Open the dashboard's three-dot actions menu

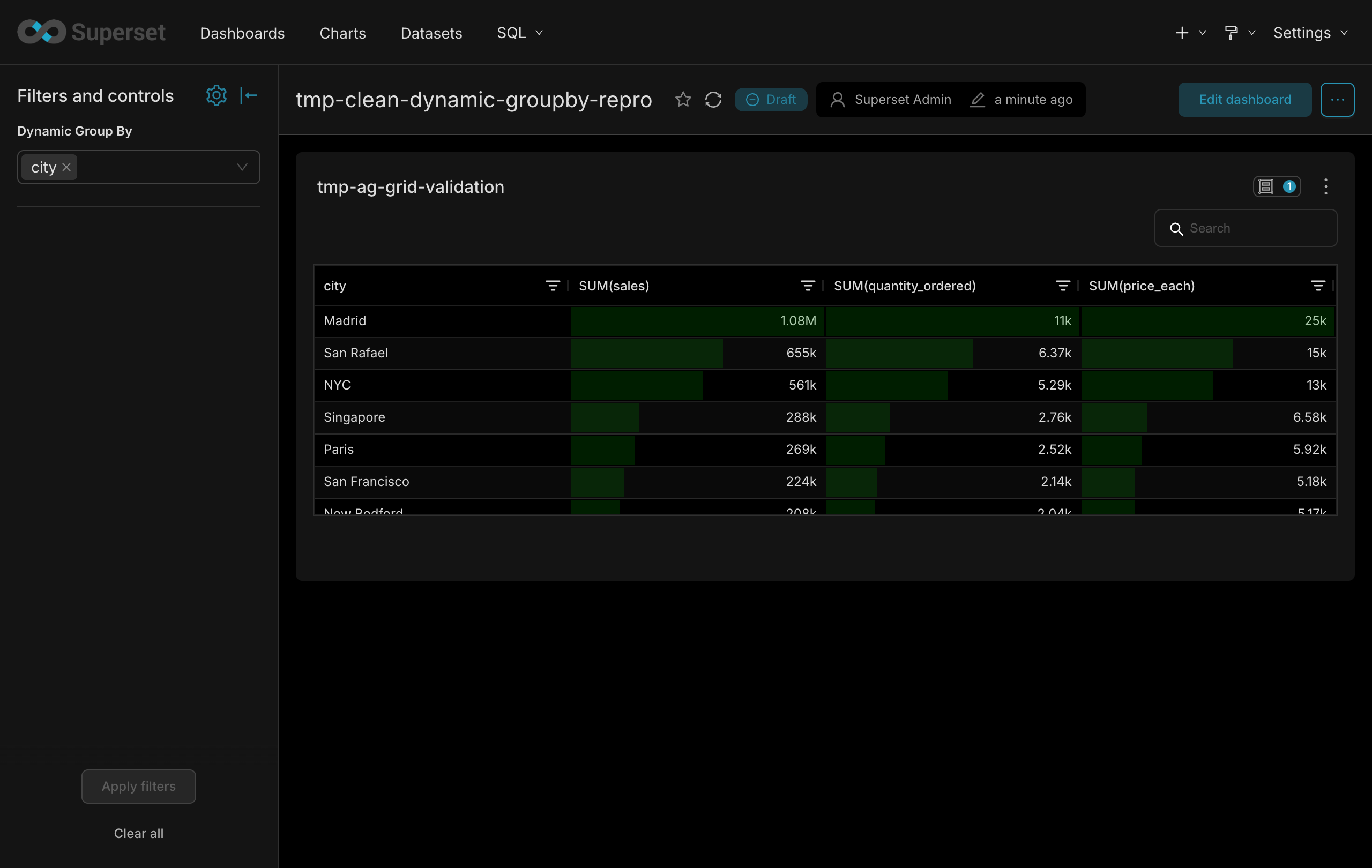1337,100
